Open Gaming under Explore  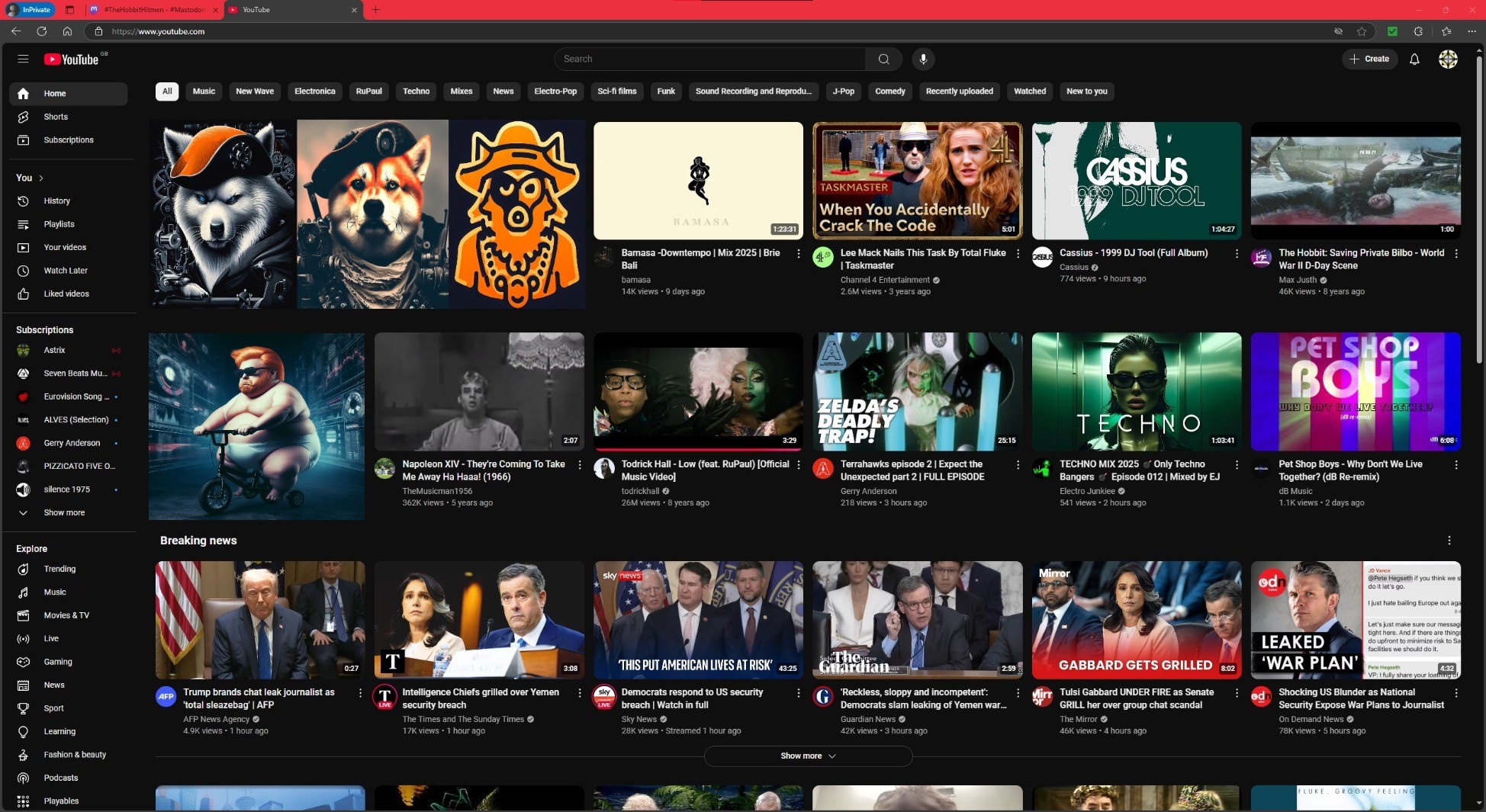[68, 662]
